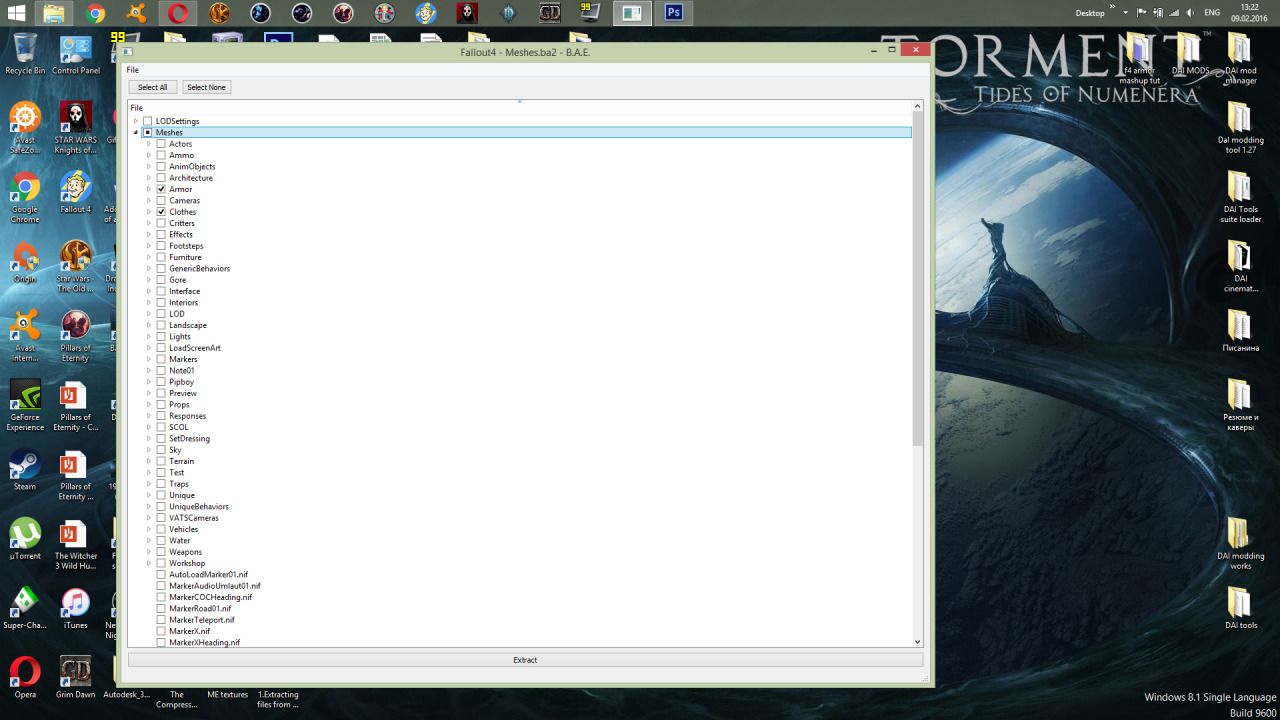Select Fallout 4 desktop shortcut
Image resolution: width=1280 pixels, height=720 pixels.
pos(75,192)
